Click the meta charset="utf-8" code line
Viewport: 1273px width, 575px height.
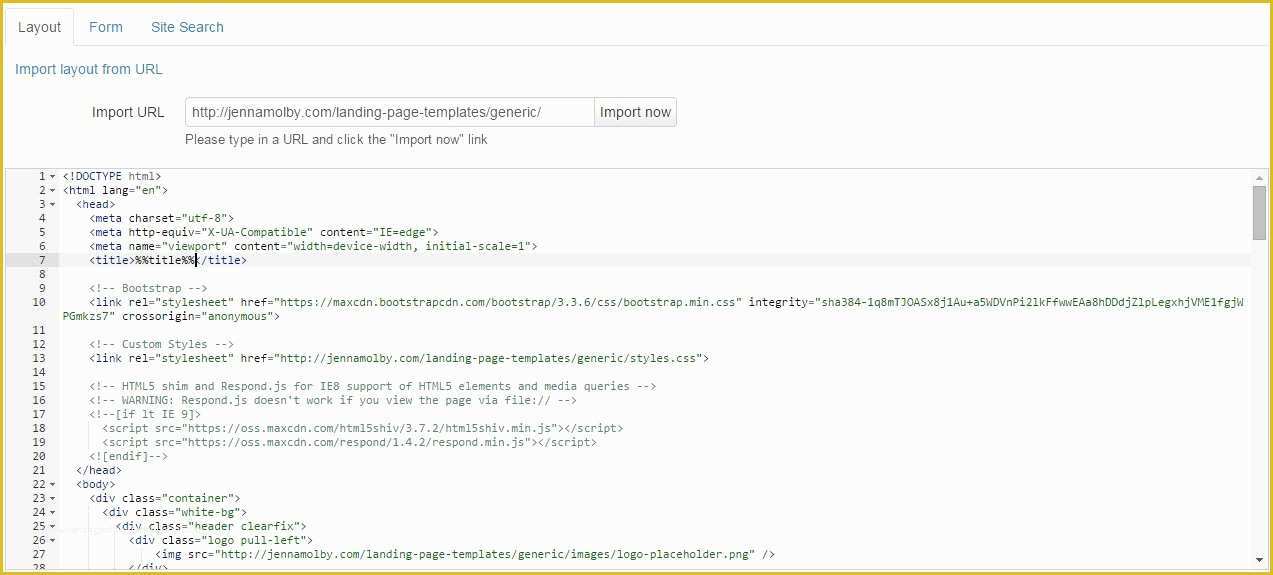pyautogui.click(x=161, y=218)
